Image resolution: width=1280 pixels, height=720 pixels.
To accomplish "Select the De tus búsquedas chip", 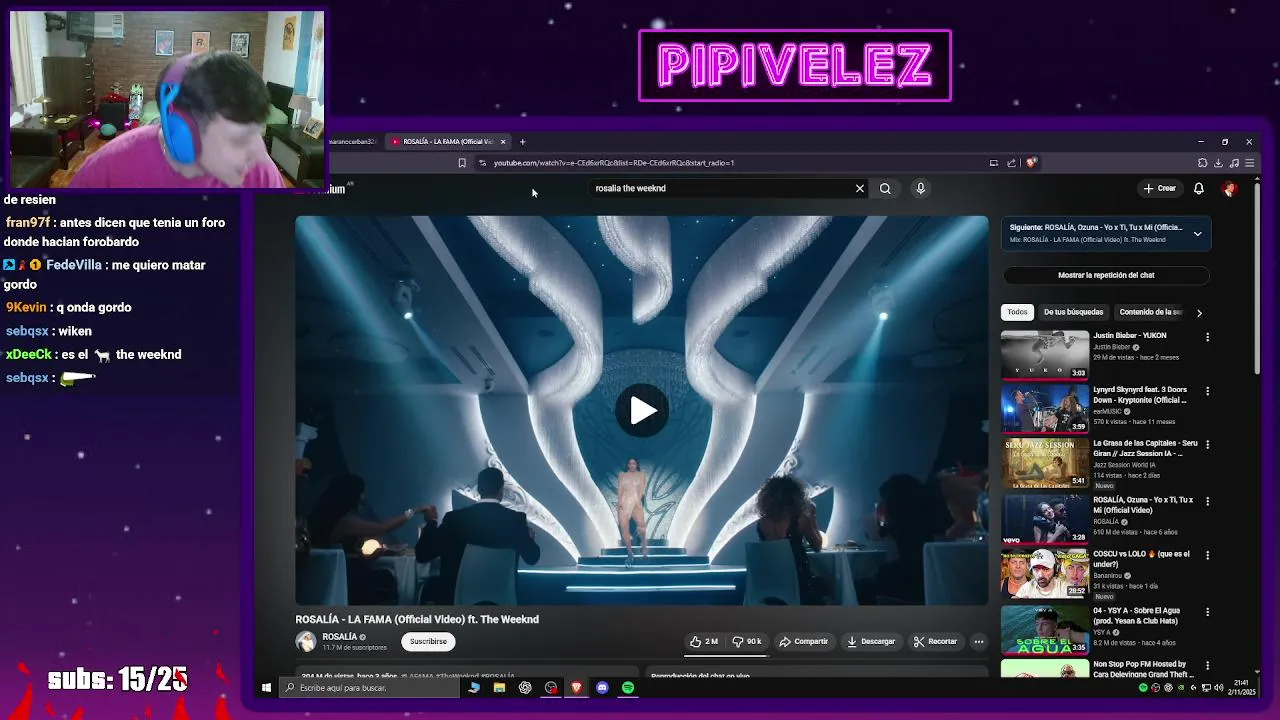I will click(x=1073, y=312).
